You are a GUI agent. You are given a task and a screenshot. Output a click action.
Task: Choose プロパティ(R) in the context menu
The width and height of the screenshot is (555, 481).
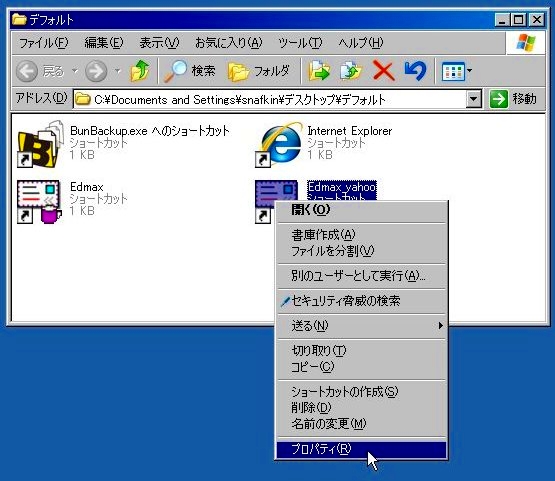362,449
